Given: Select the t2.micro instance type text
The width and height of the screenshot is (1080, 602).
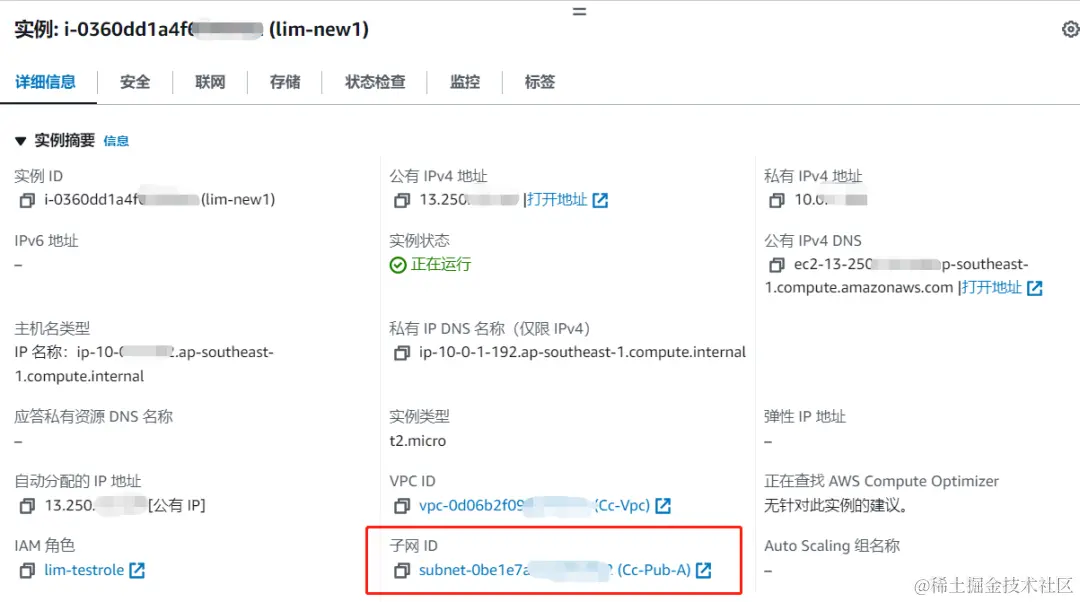Looking at the screenshot, I should [417, 441].
